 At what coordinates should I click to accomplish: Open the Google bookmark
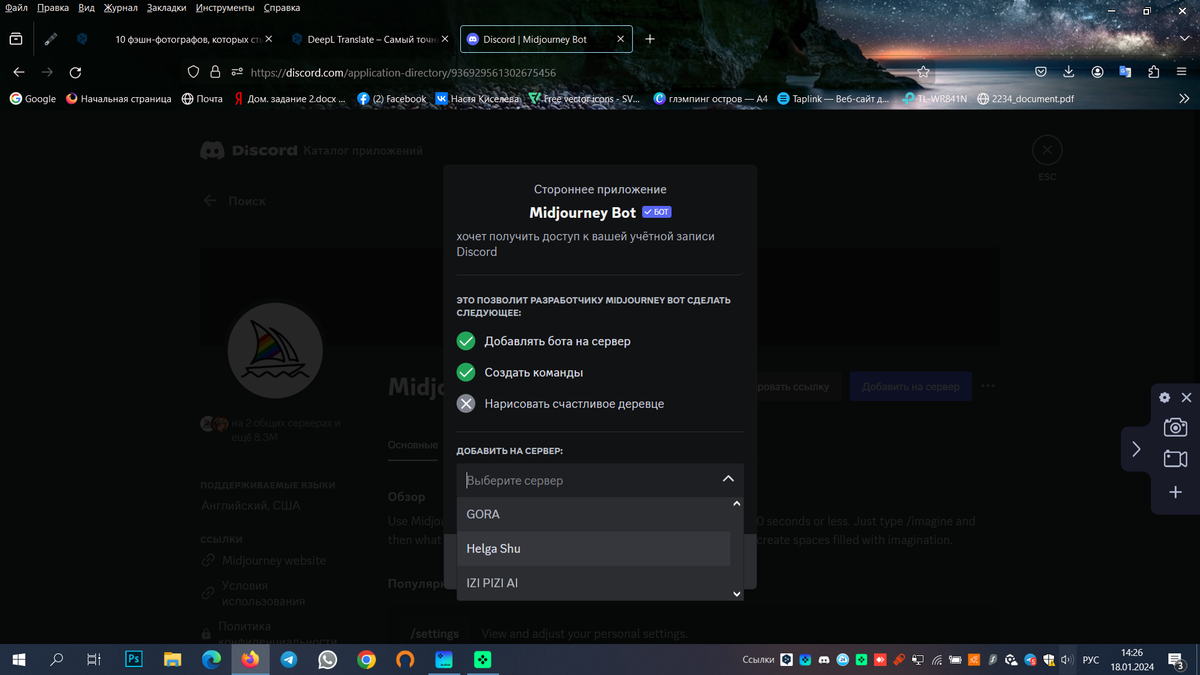point(32,99)
